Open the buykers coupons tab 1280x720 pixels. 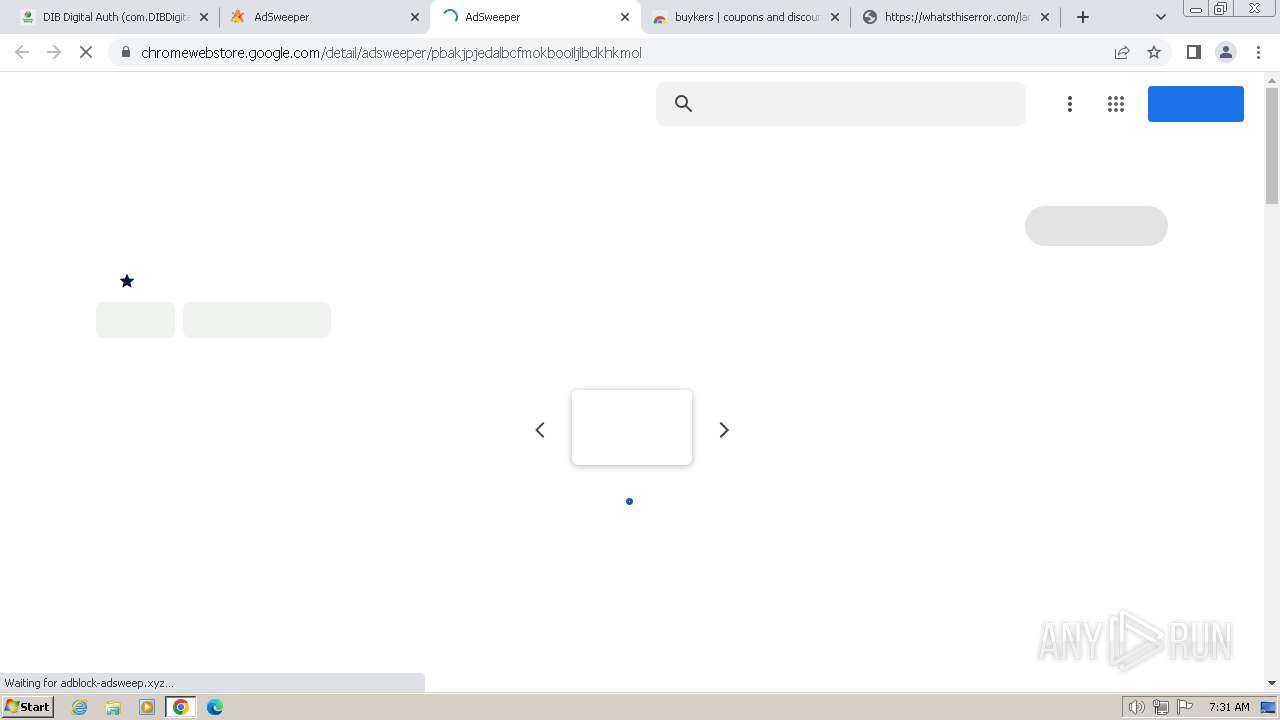click(x=745, y=17)
